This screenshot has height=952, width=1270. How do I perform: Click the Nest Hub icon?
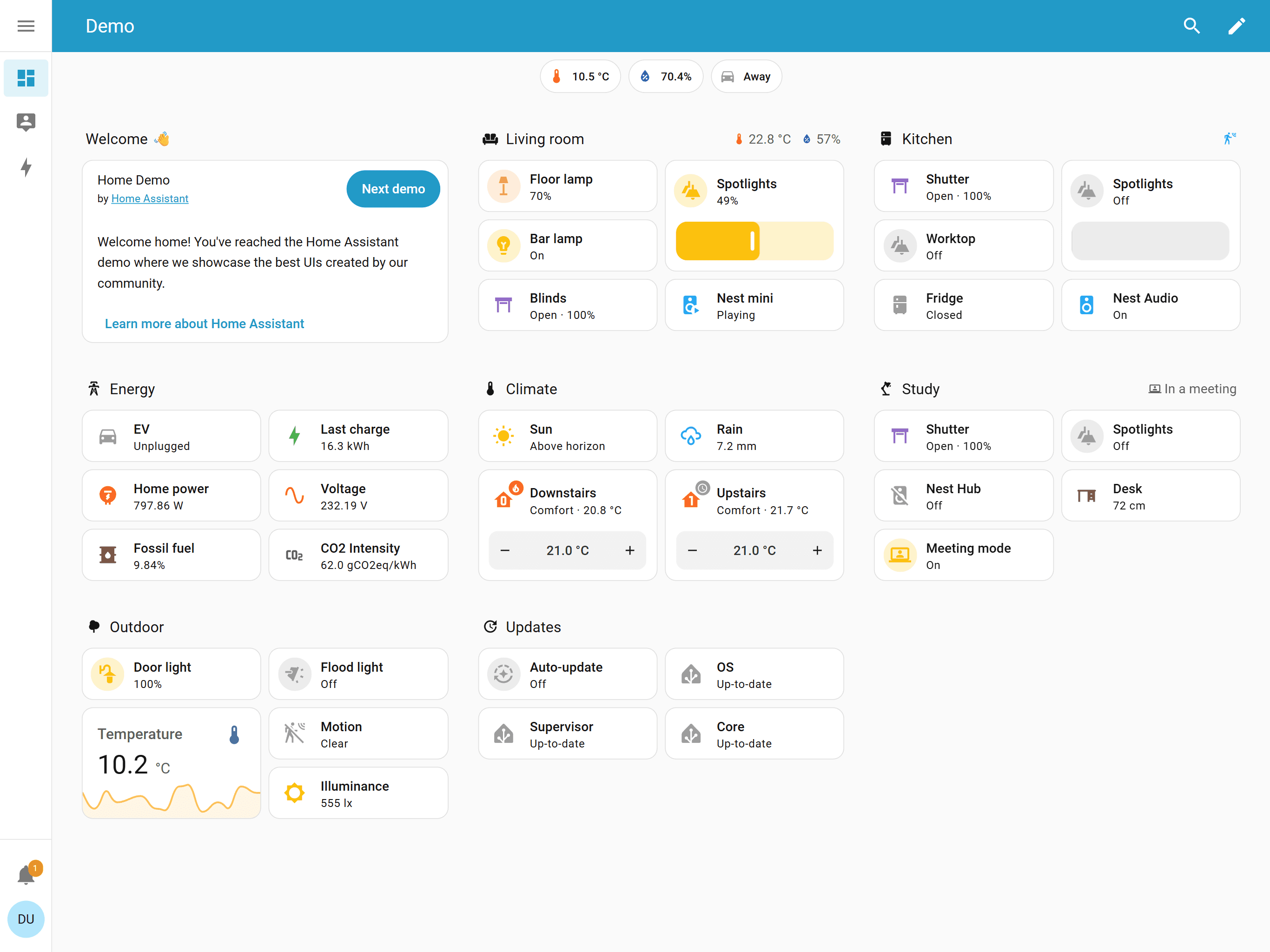pyautogui.click(x=900, y=496)
